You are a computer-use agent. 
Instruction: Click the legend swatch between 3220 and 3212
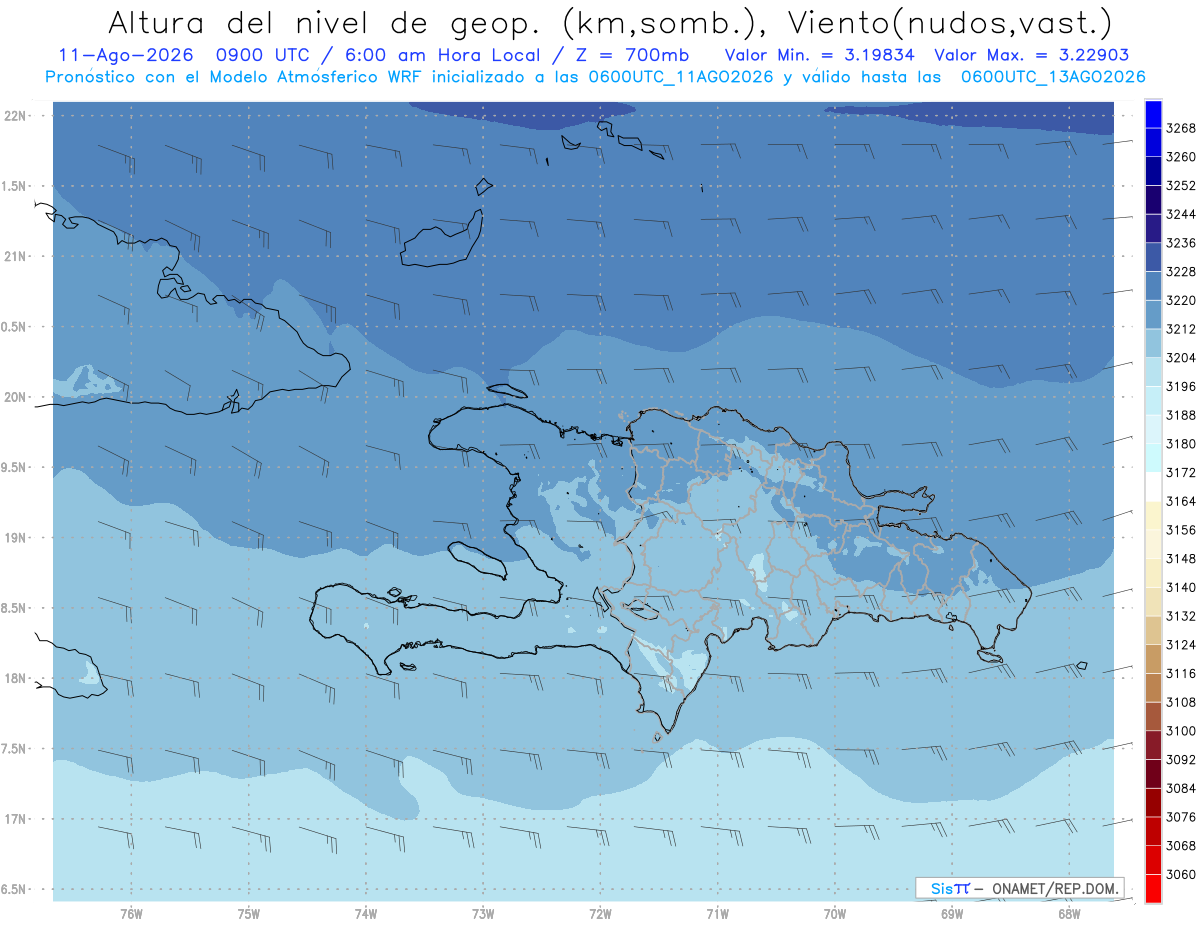pyautogui.click(x=1153, y=315)
